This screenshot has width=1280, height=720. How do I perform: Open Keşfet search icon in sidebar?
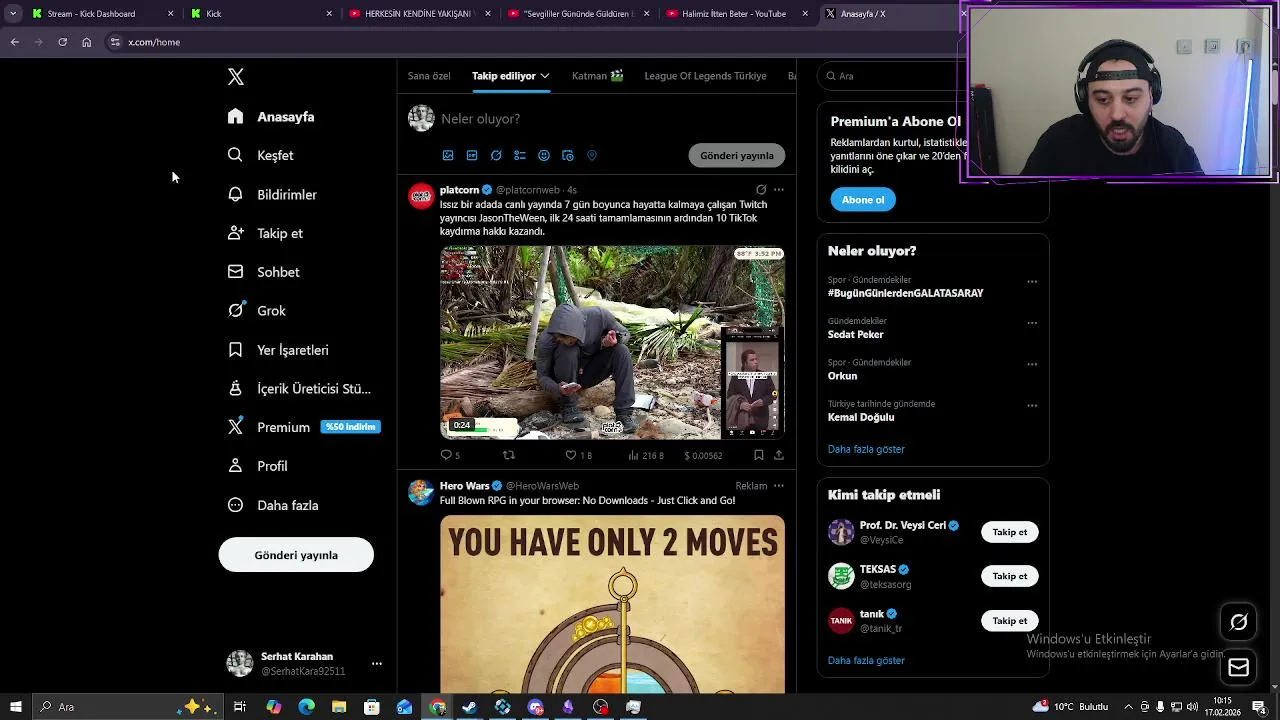click(235, 155)
